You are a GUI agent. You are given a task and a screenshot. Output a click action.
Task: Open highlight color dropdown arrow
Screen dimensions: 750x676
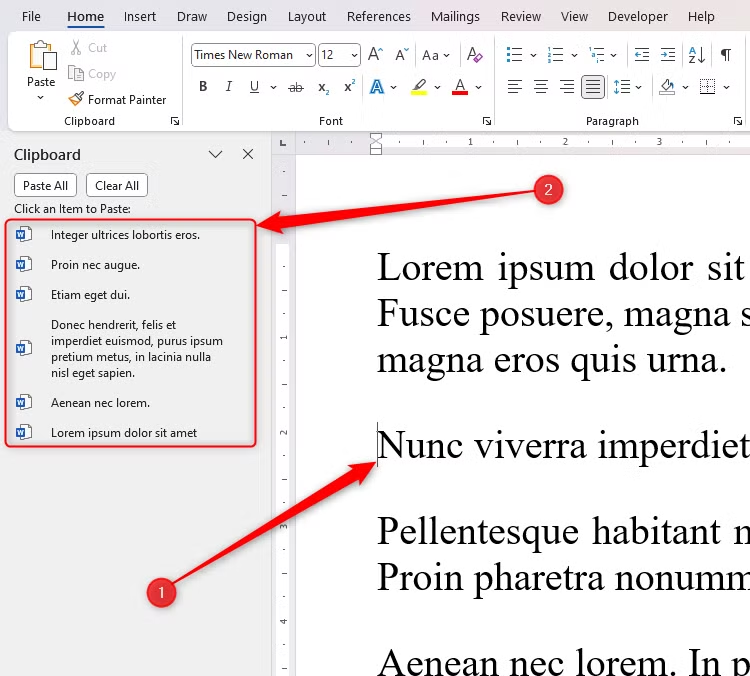[x=437, y=87]
